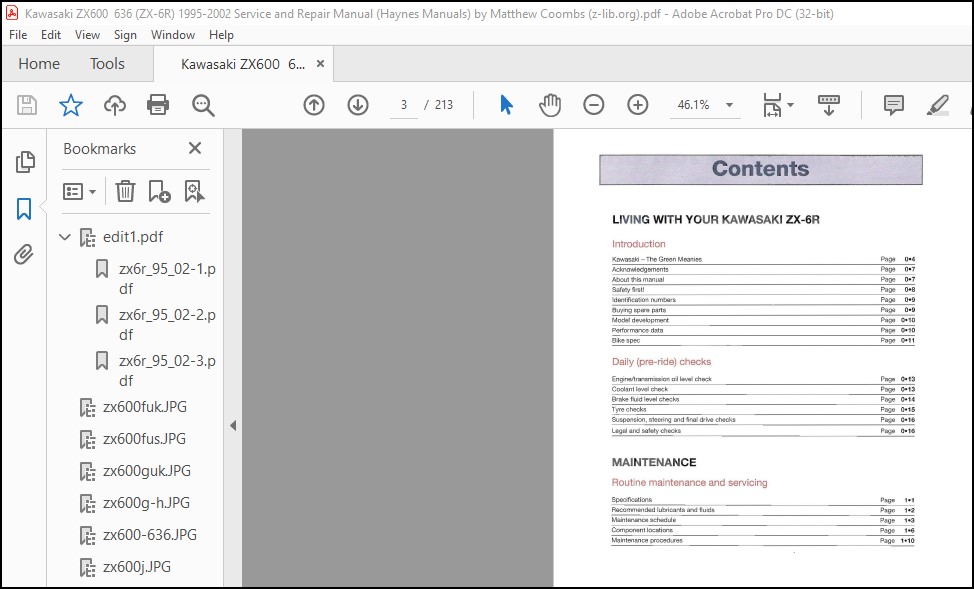Image resolution: width=974 pixels, height=589 pixels.
Task: Click the upload to cloud icon
Action: [115, 105]
